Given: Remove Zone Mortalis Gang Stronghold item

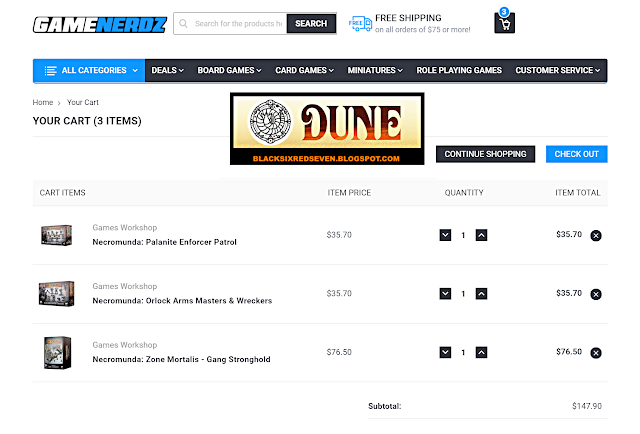Looking at the screenshot, I should (596, 353).
